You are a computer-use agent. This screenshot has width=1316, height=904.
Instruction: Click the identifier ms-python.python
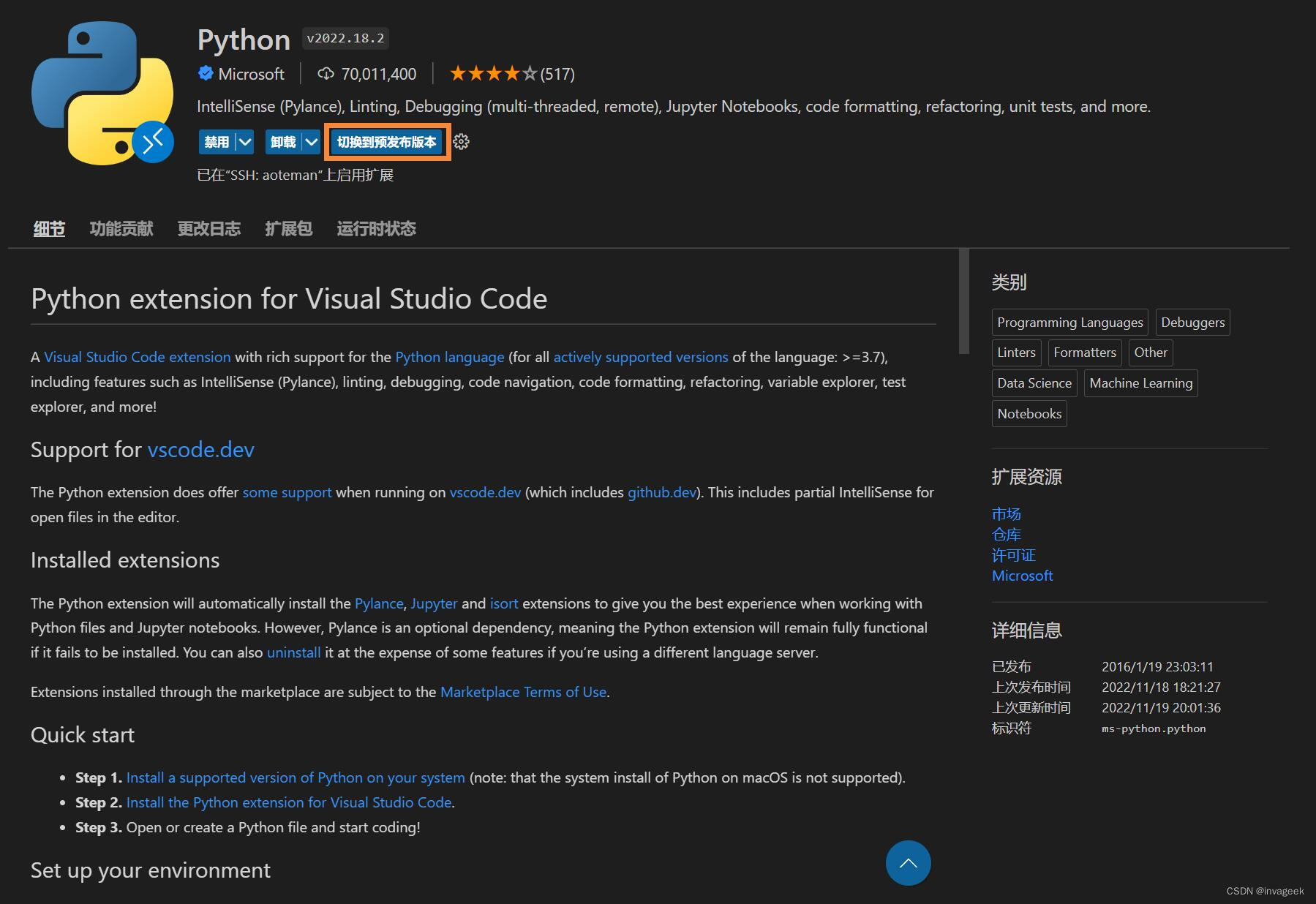(x=1154, y=728)
